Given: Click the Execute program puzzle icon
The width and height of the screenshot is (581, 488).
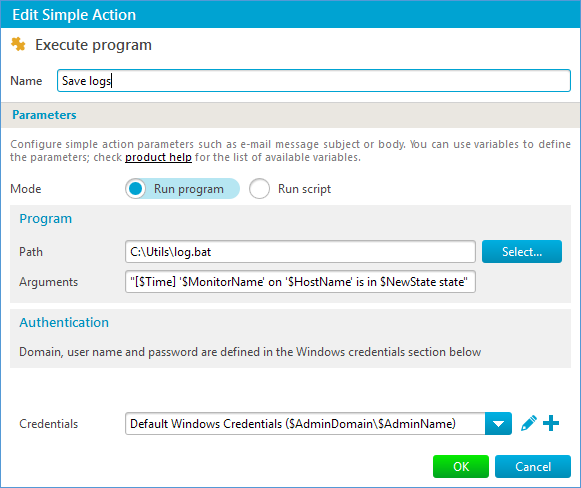Looking at the screenshot, I should pyautogui.click(x=18, y=44).
